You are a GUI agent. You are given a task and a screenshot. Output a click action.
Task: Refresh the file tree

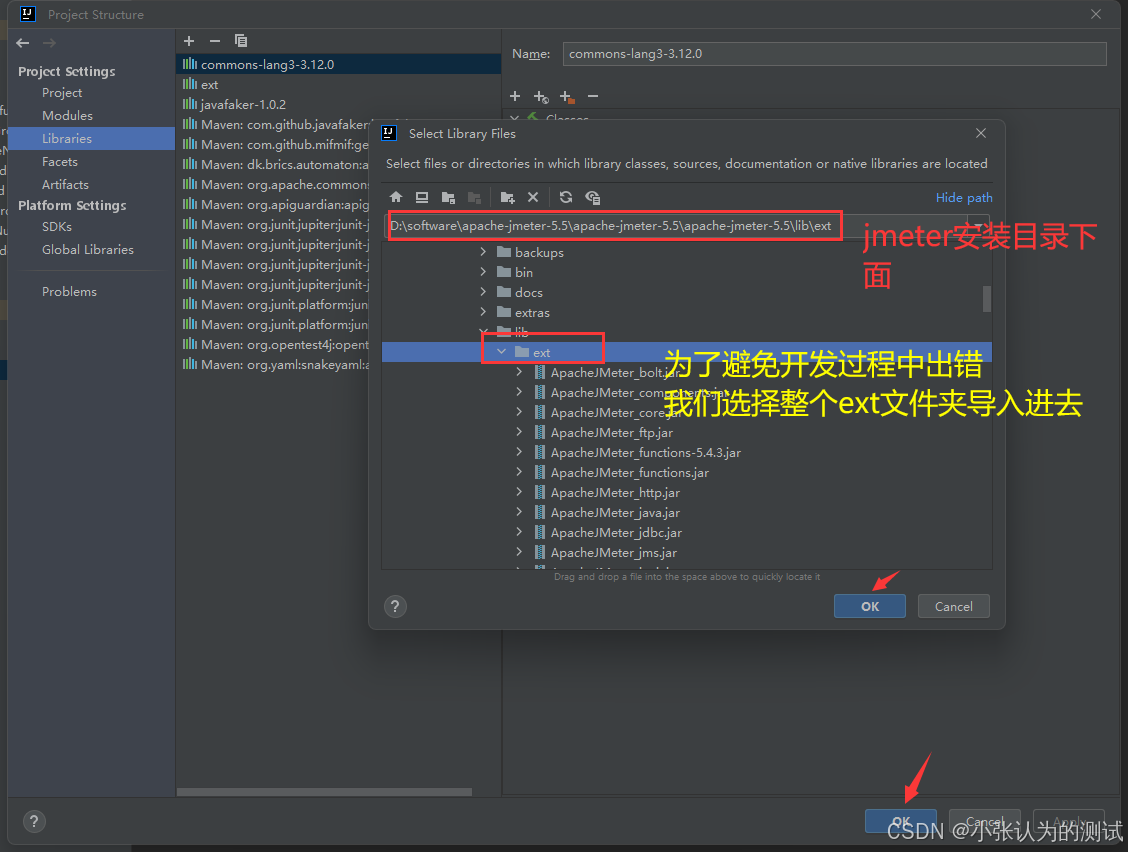point(566,197)
